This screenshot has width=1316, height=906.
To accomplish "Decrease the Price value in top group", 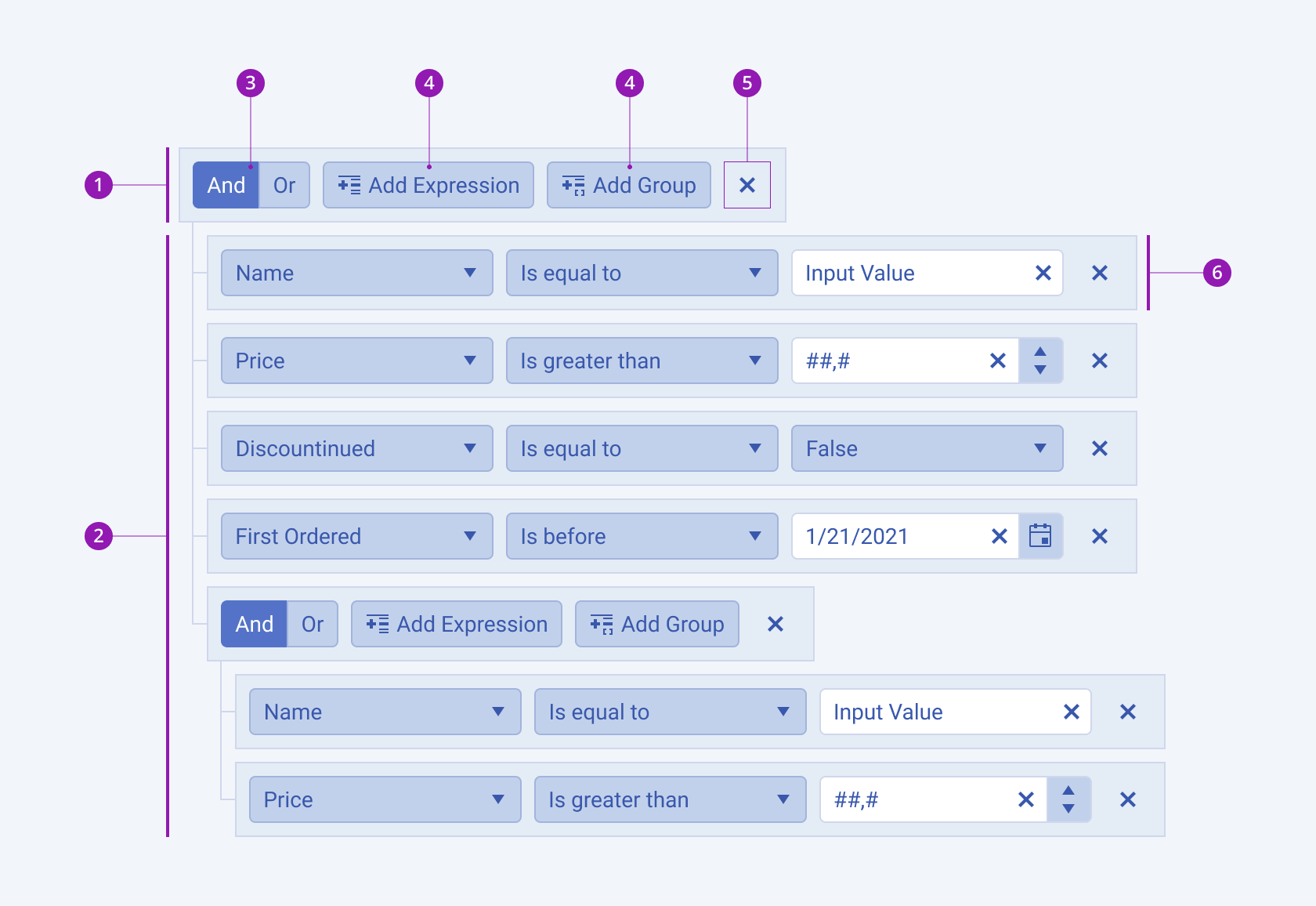I will coord(1040,370).
